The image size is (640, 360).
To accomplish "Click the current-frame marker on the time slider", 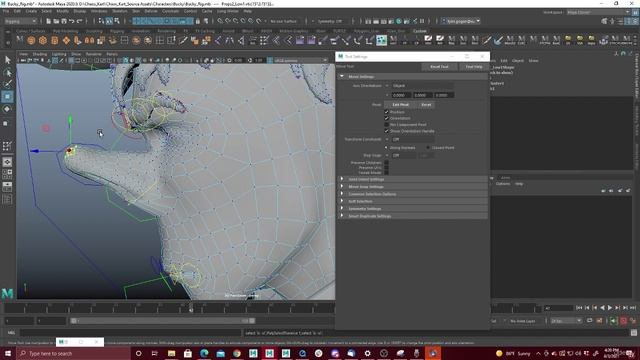I will (x=191, y=307).
